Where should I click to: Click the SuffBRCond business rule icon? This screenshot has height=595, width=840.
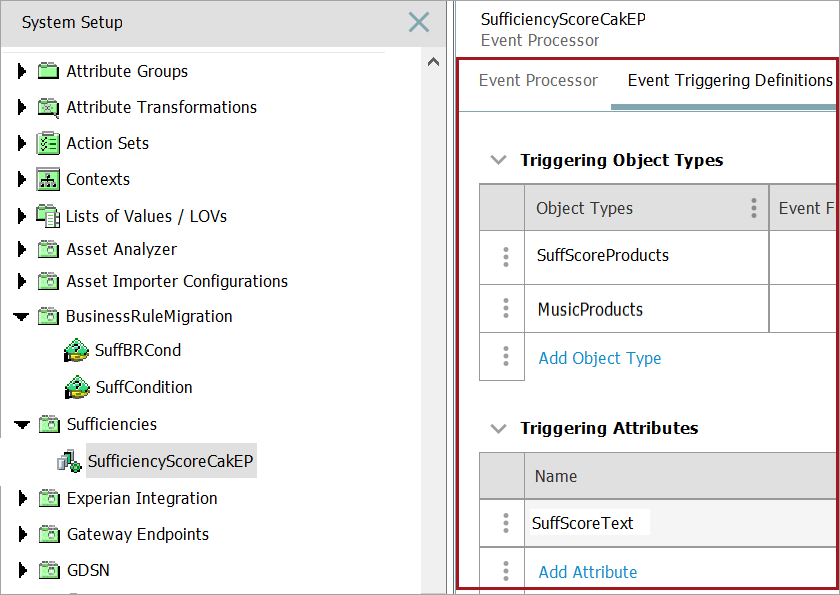click(x=76, y=351)
